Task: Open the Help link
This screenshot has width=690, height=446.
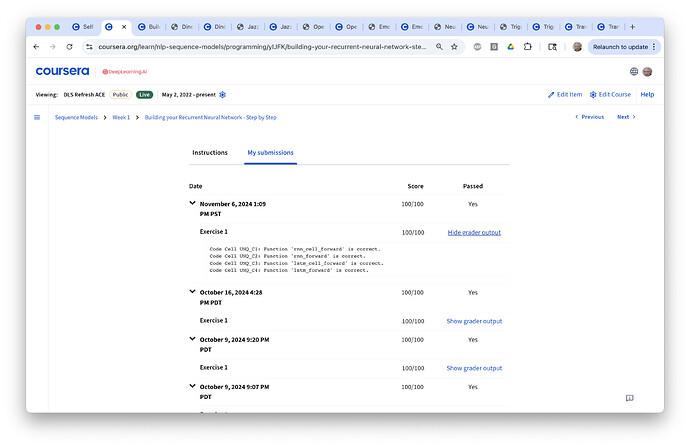Action: tap(647, 95)
